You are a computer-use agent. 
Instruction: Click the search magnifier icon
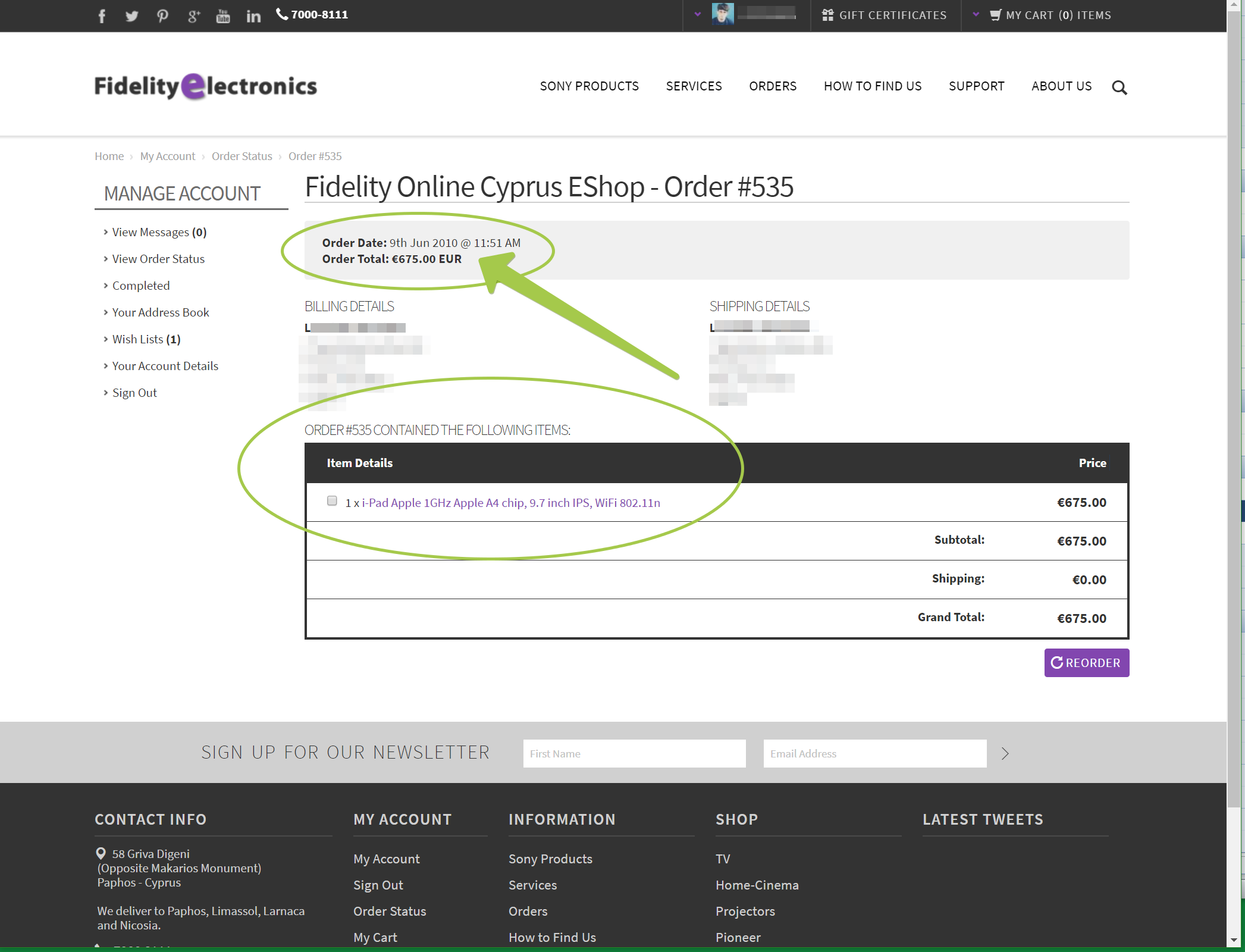[x=1119, y=87]
